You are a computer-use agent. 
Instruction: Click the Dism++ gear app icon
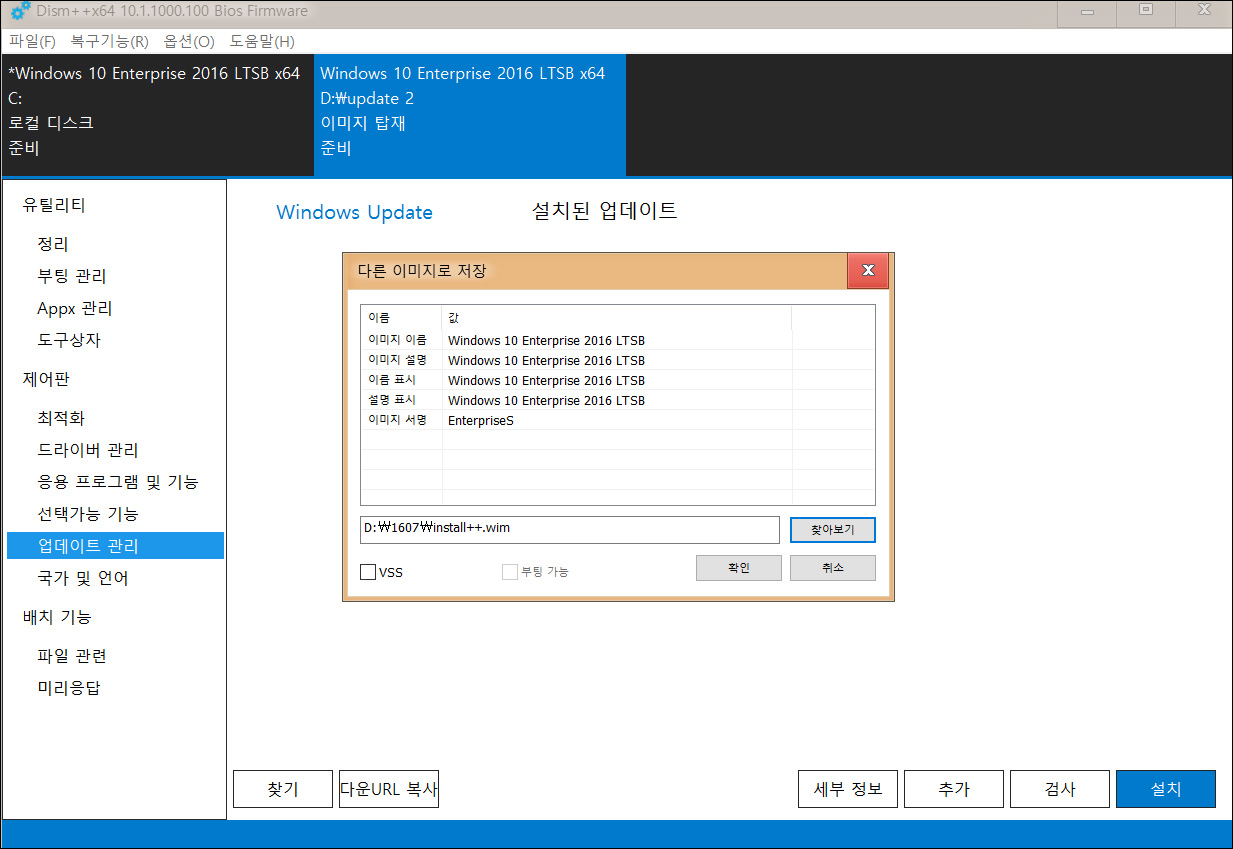tap(20, 12)
